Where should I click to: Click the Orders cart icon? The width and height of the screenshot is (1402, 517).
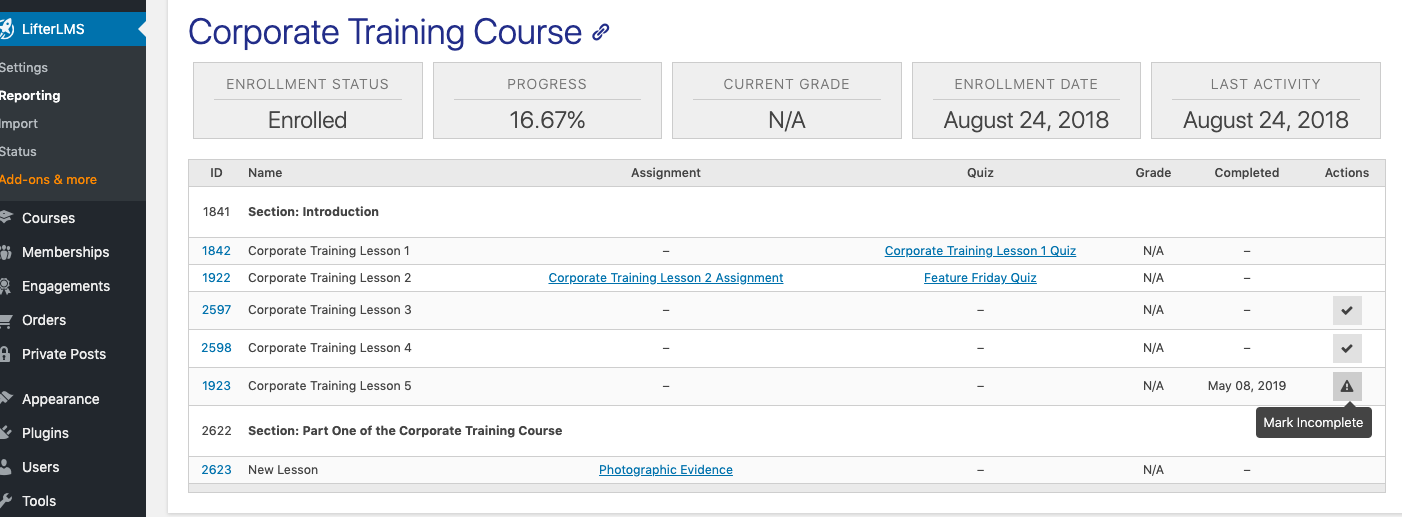click(6, 320)
